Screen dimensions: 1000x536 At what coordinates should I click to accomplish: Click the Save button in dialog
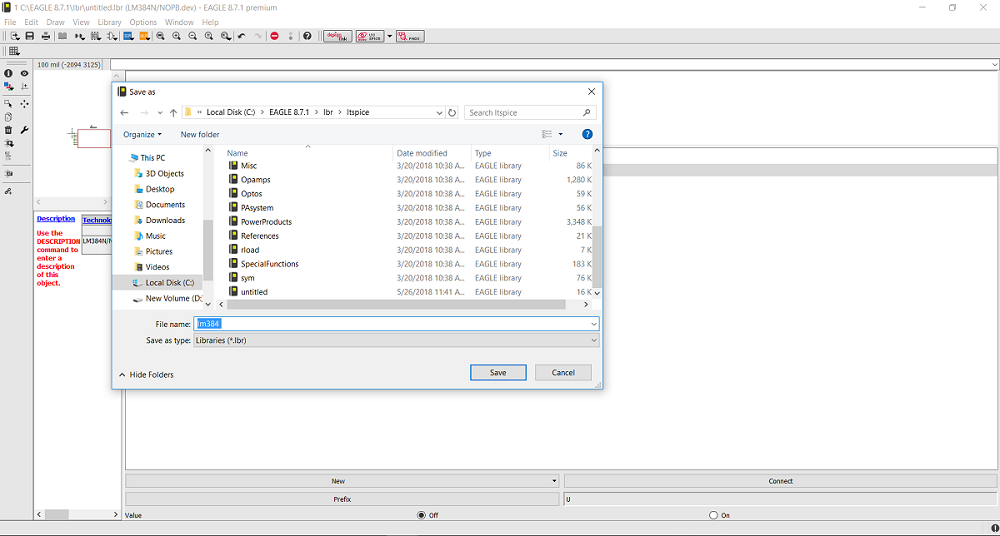click(498, 373)
